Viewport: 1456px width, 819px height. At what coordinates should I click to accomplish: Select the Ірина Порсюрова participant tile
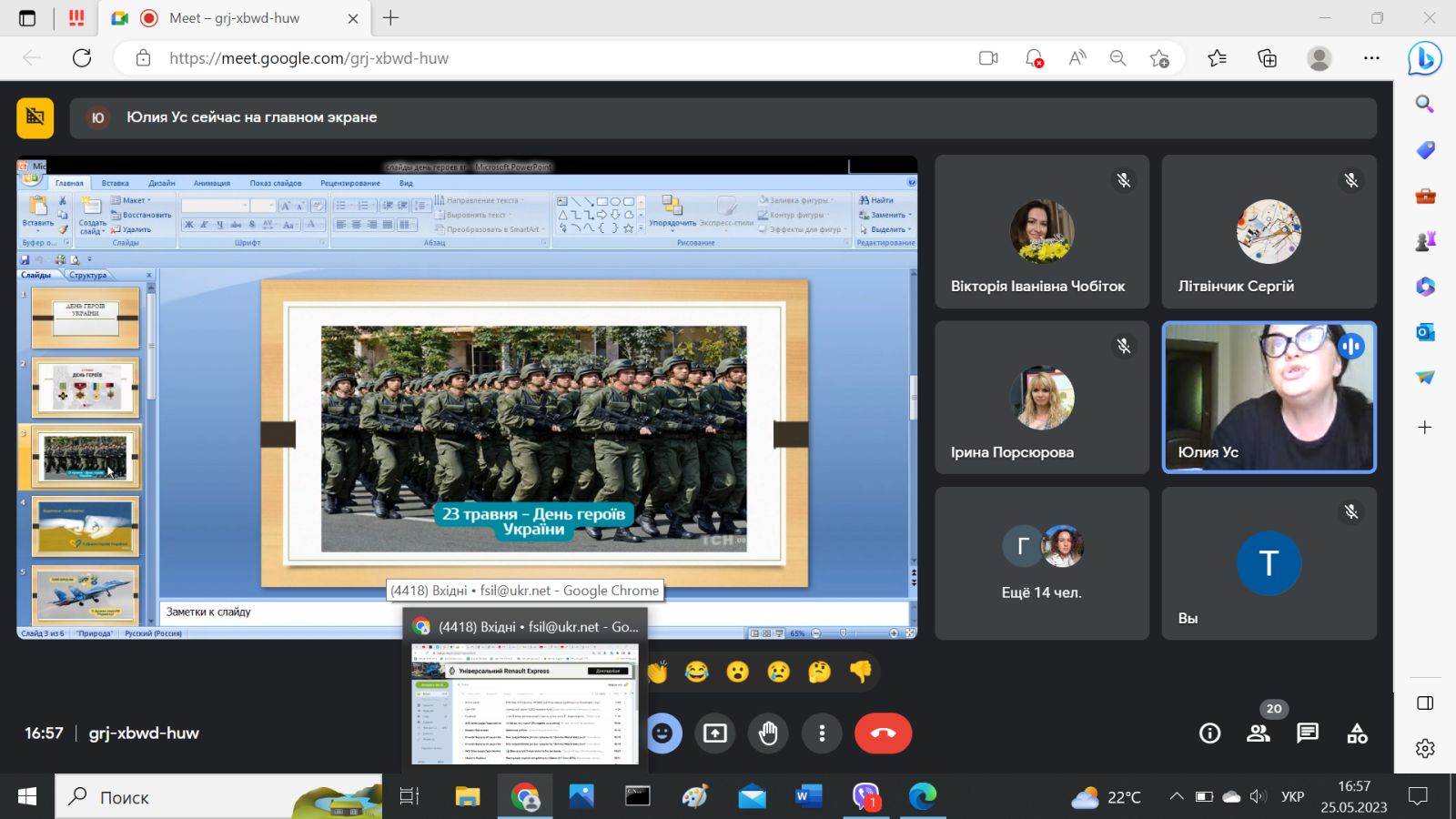[1042, 398]
